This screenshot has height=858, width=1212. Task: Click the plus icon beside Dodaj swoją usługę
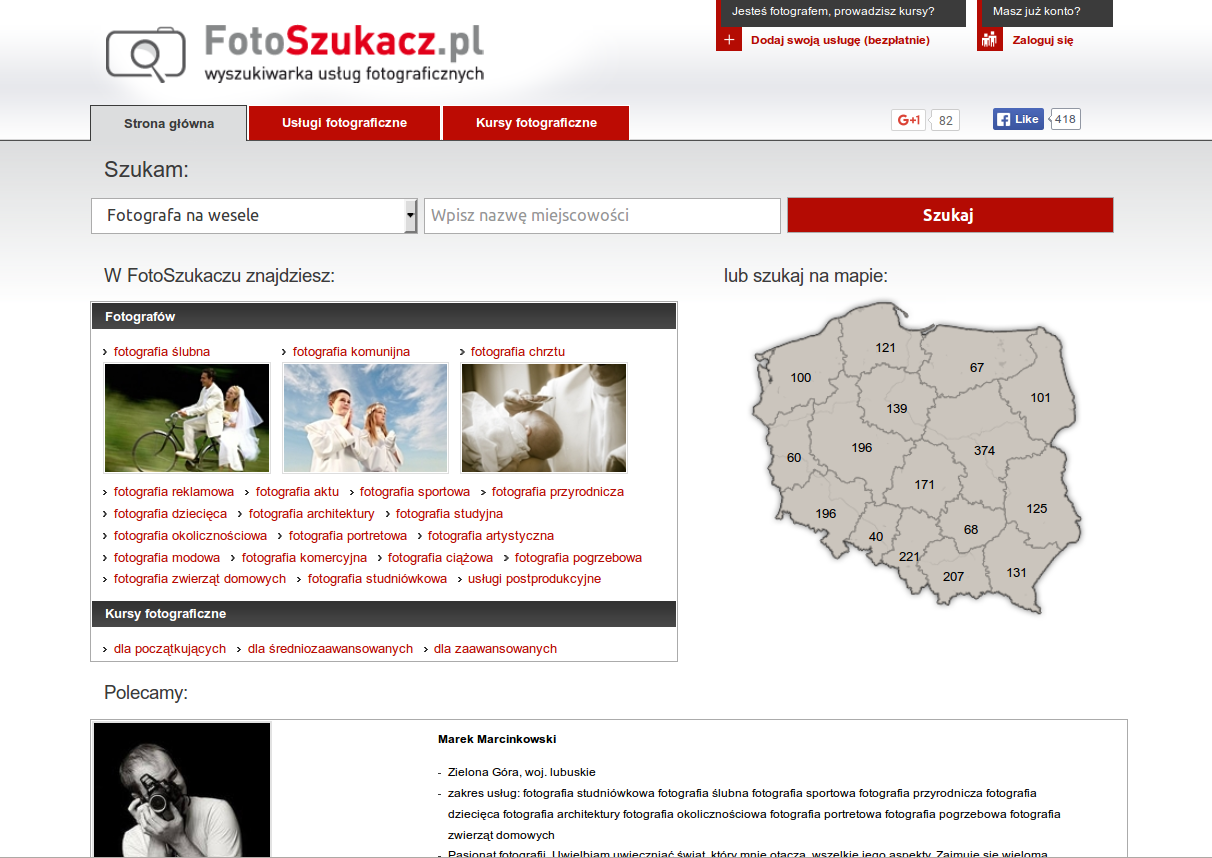pos(729,40)
